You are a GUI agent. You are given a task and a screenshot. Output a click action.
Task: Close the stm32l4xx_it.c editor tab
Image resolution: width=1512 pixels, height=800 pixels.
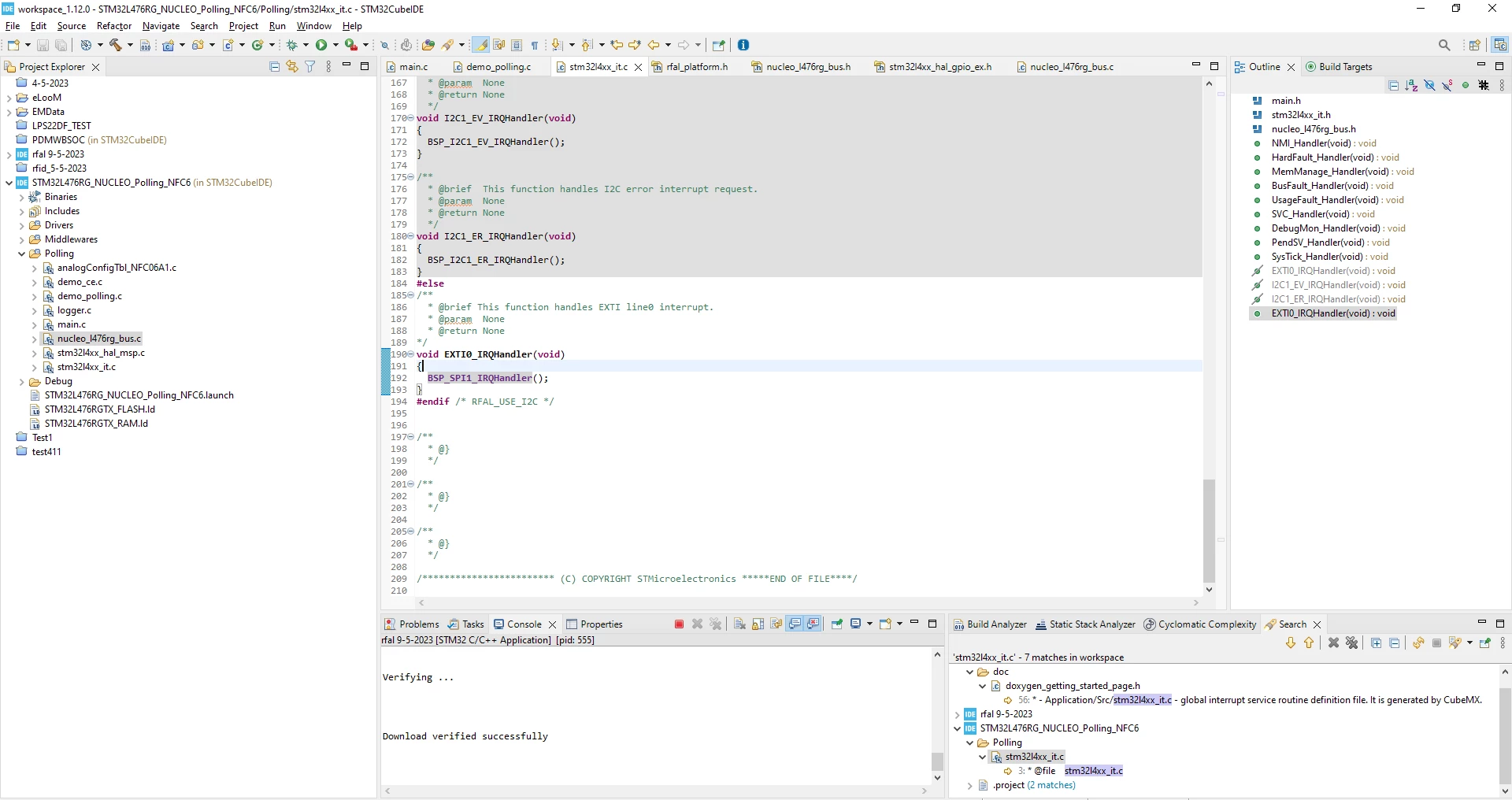[639, 68]
